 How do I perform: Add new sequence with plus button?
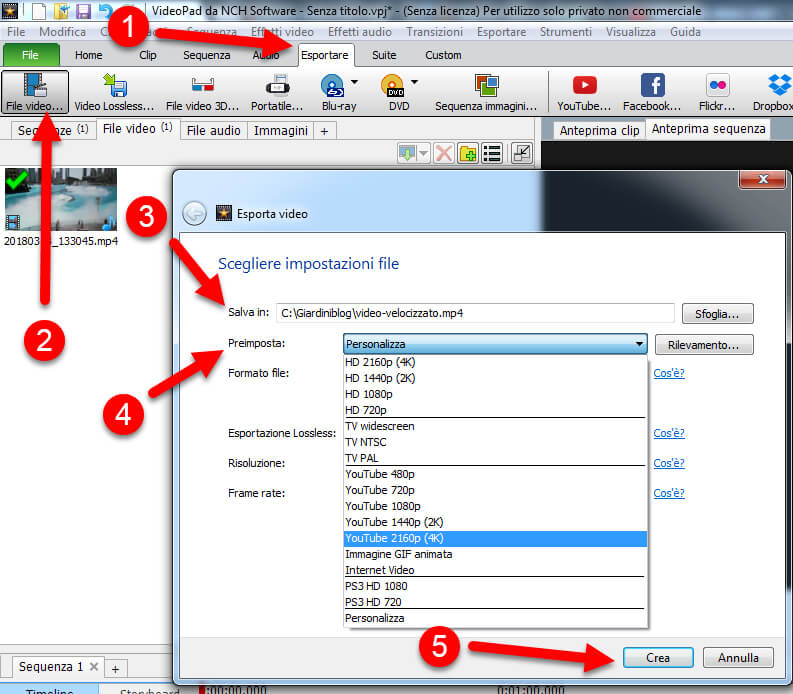tap(115, 669)
